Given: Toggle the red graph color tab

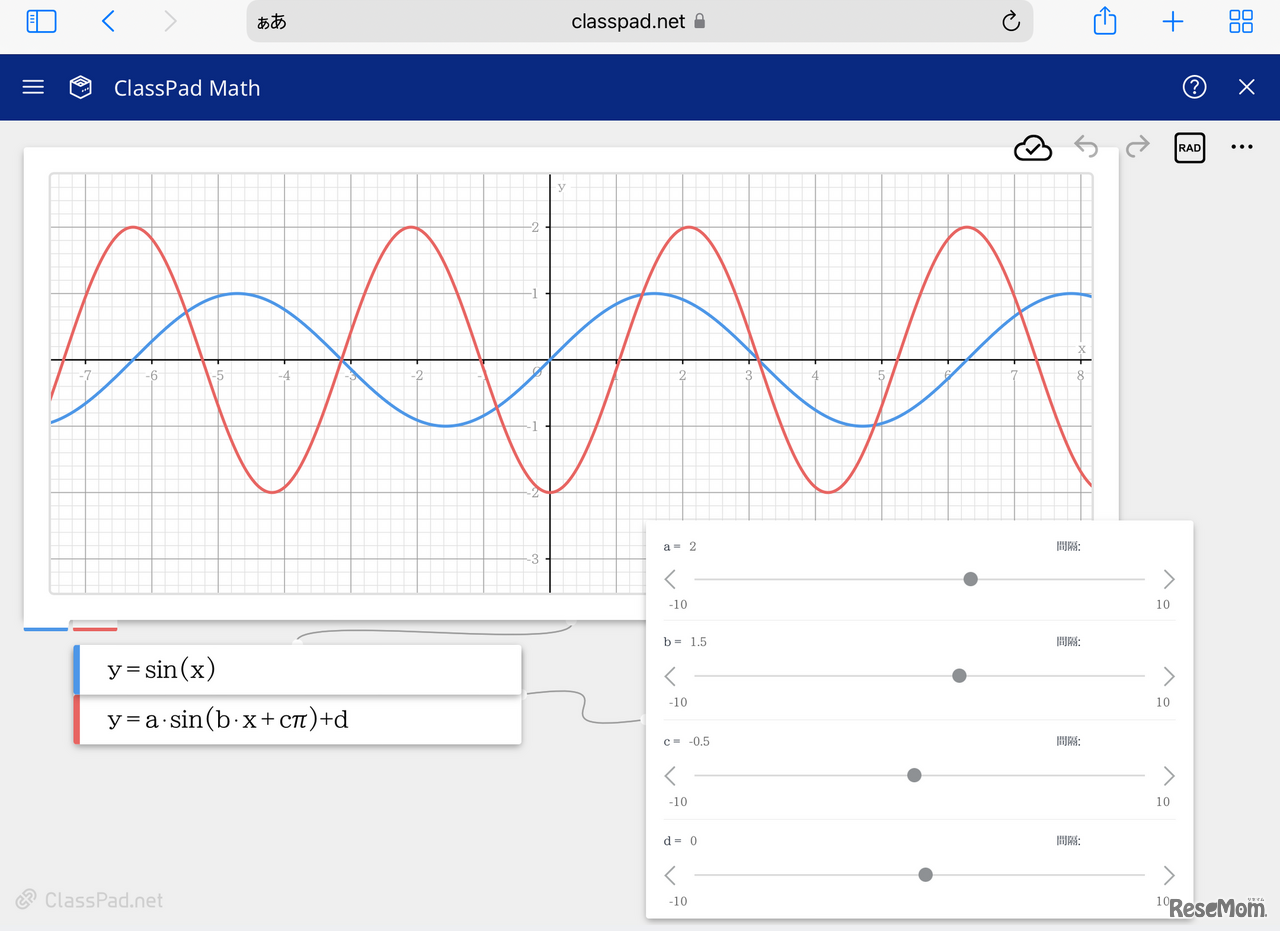Looking at the screenshot, I should point(95,628).
